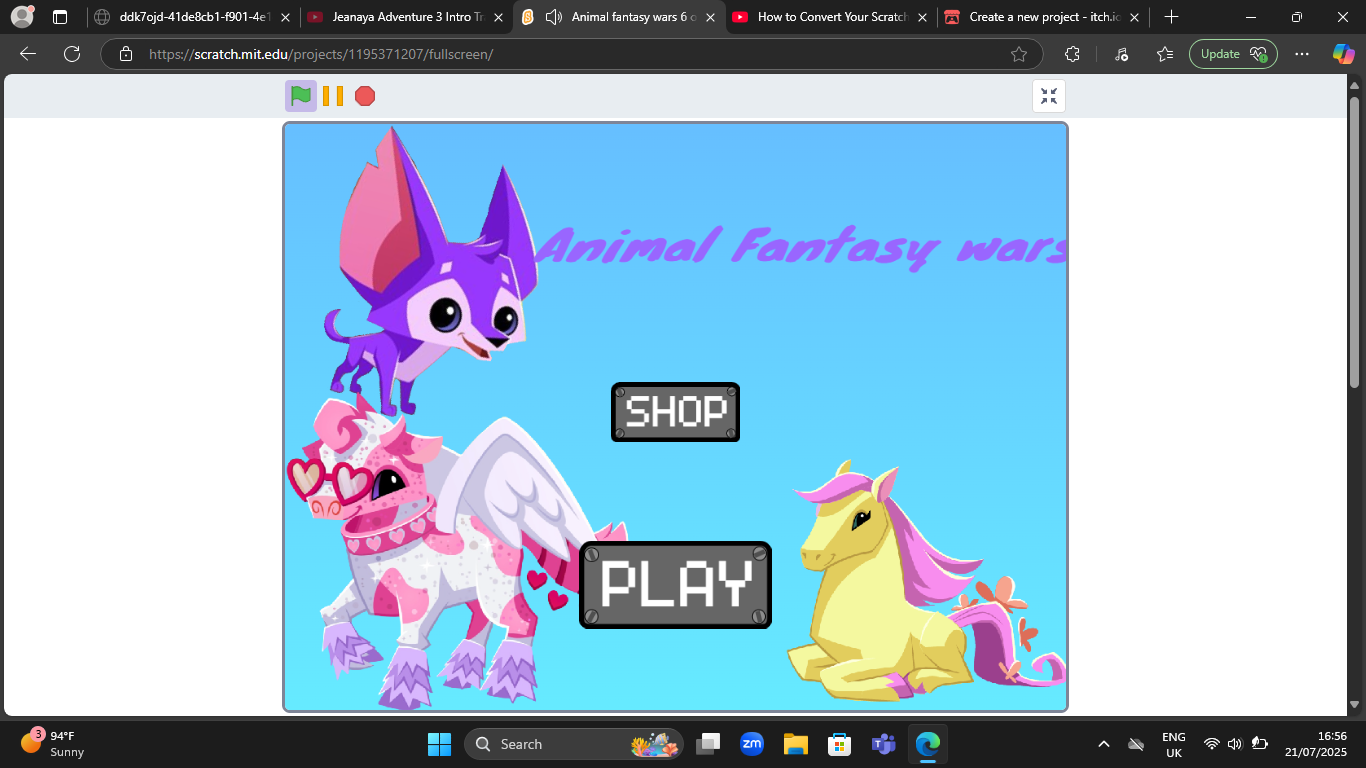This screenshot has height=768, width=1366.
Task: Go back to the previous page
Action: point(28,54)
